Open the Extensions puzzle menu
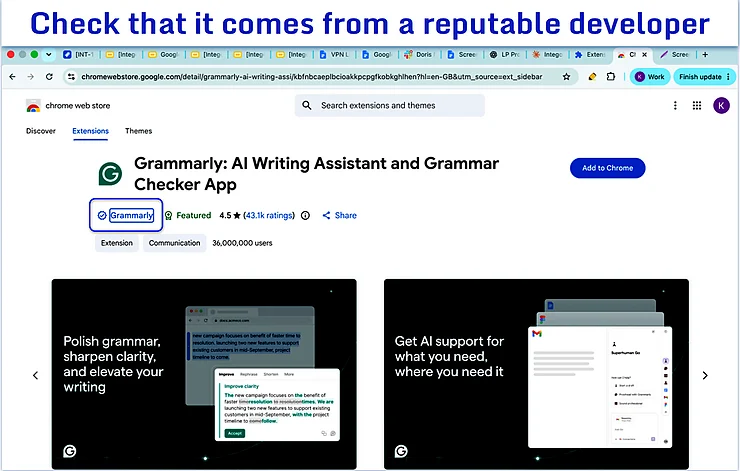Viewport: 740px width, 471px height. coord(611,76)
